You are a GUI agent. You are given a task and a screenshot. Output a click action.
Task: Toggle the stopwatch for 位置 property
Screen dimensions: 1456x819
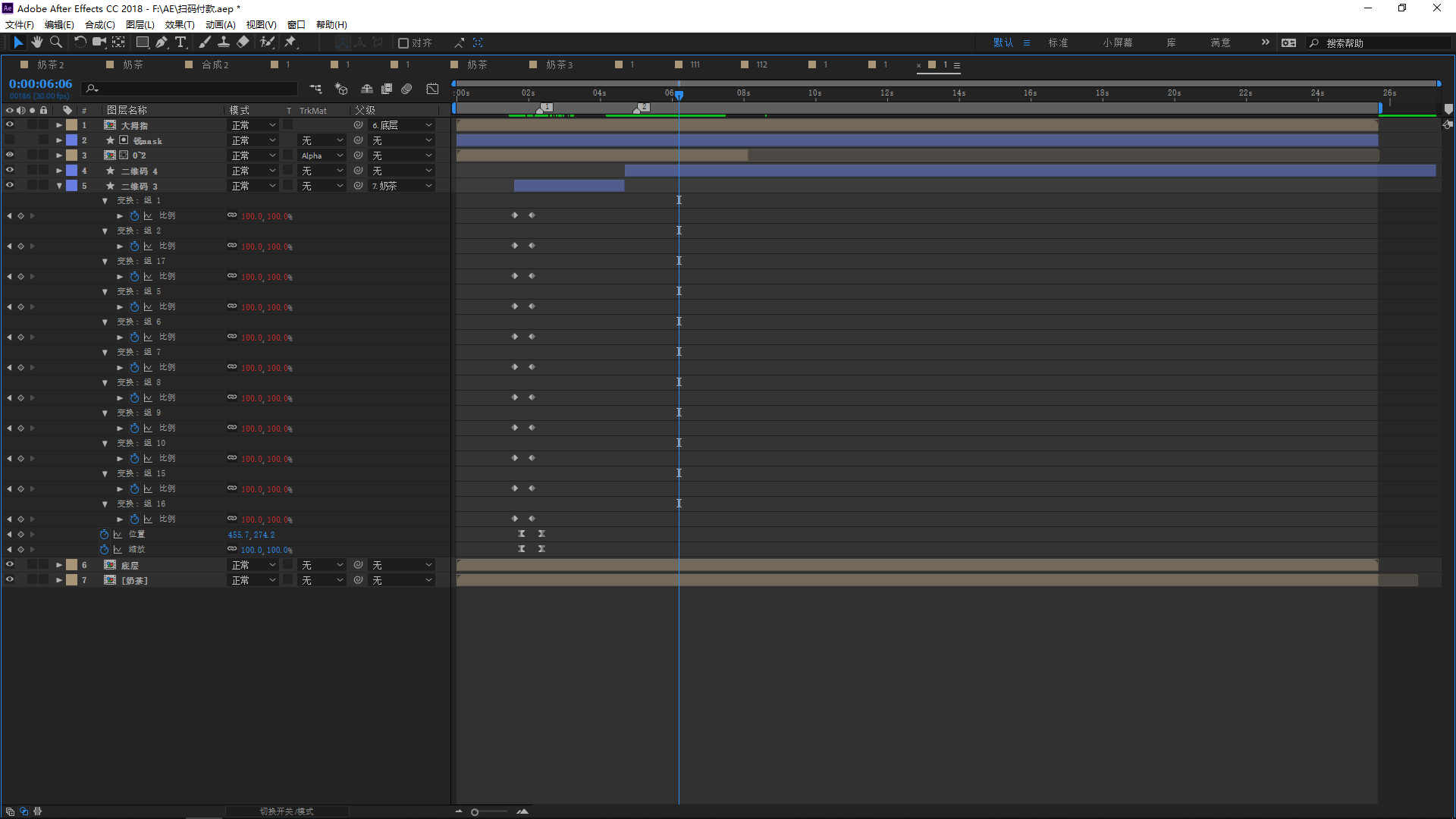104,535
